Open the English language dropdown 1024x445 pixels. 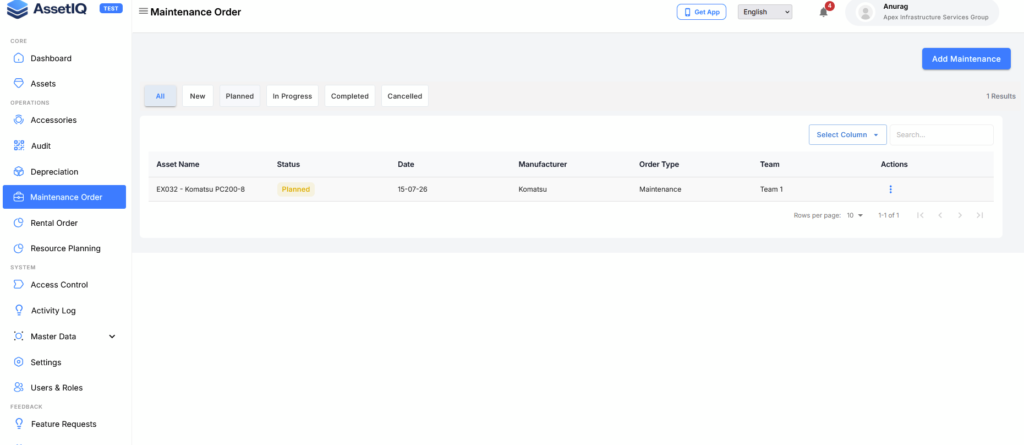point(765,12)
